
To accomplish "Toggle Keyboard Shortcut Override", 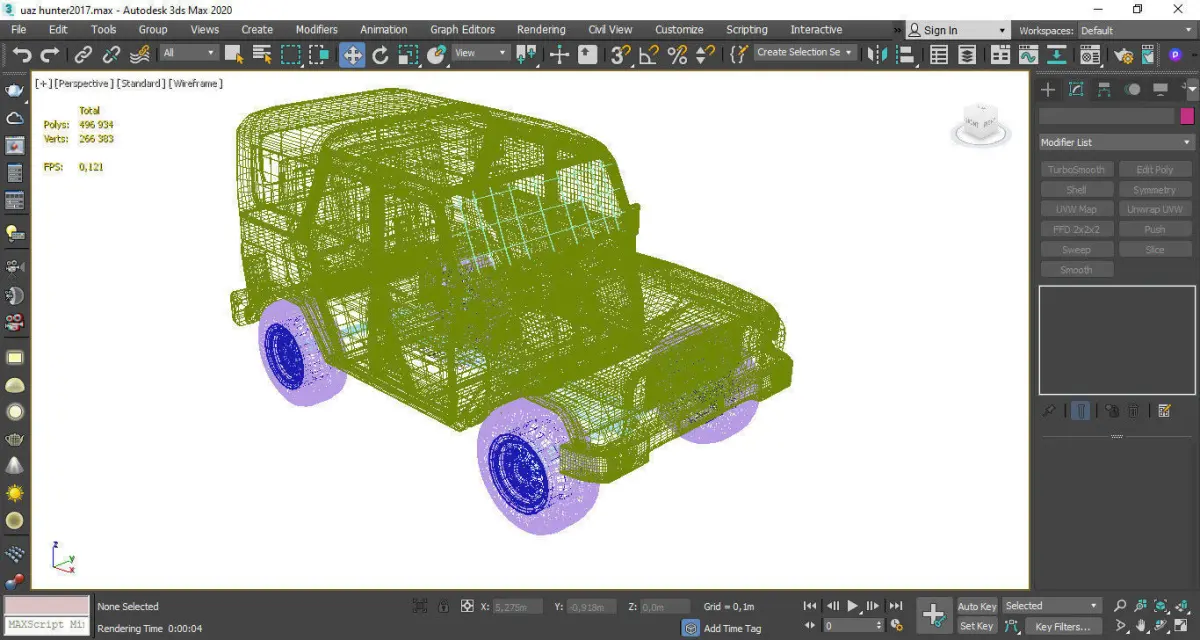I will click(587, 54).
